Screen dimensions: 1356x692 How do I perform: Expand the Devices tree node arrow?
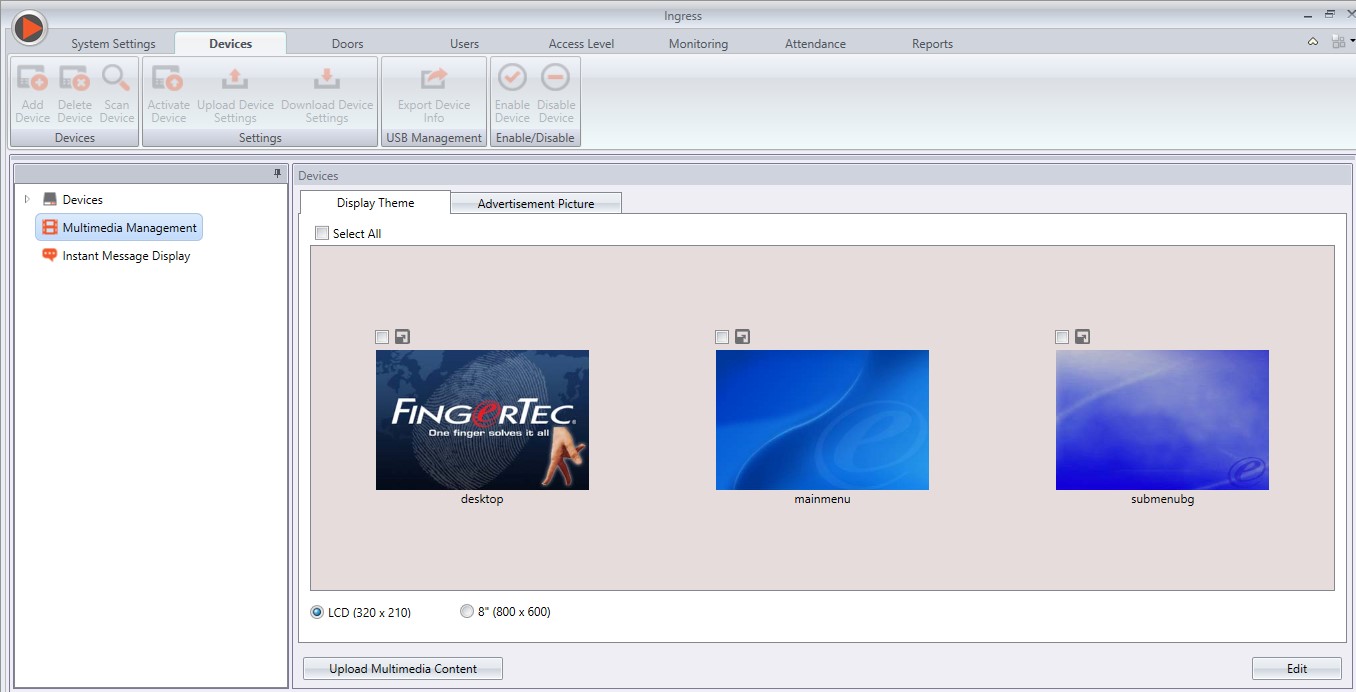coord(27,200)
